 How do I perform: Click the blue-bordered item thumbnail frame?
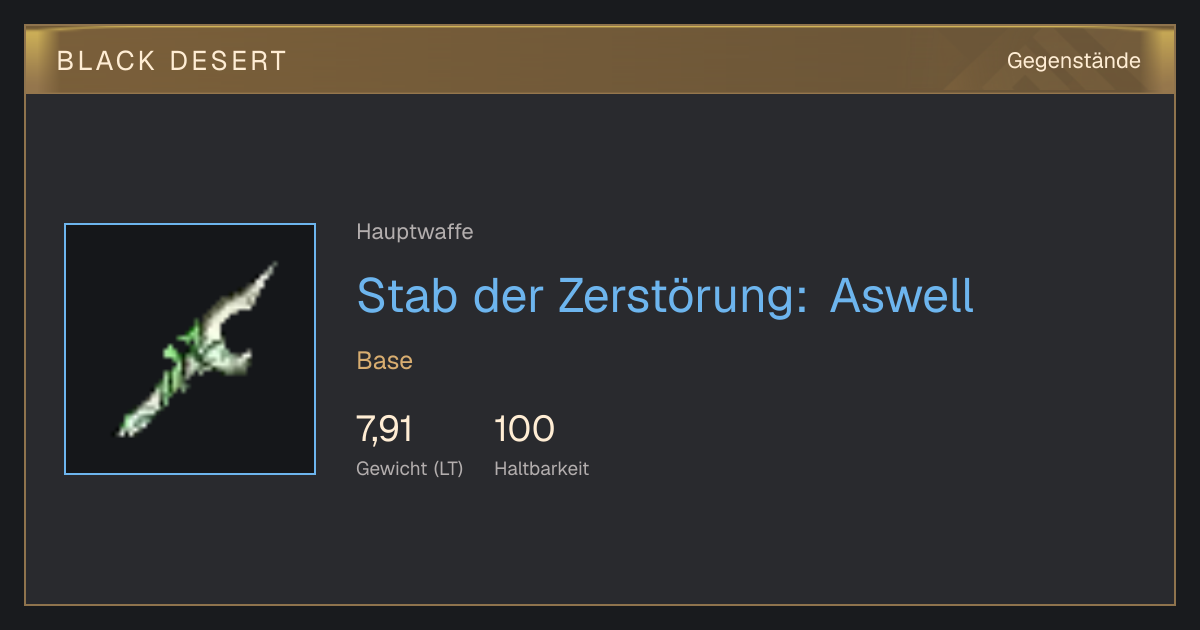click(x=190, y=349)
